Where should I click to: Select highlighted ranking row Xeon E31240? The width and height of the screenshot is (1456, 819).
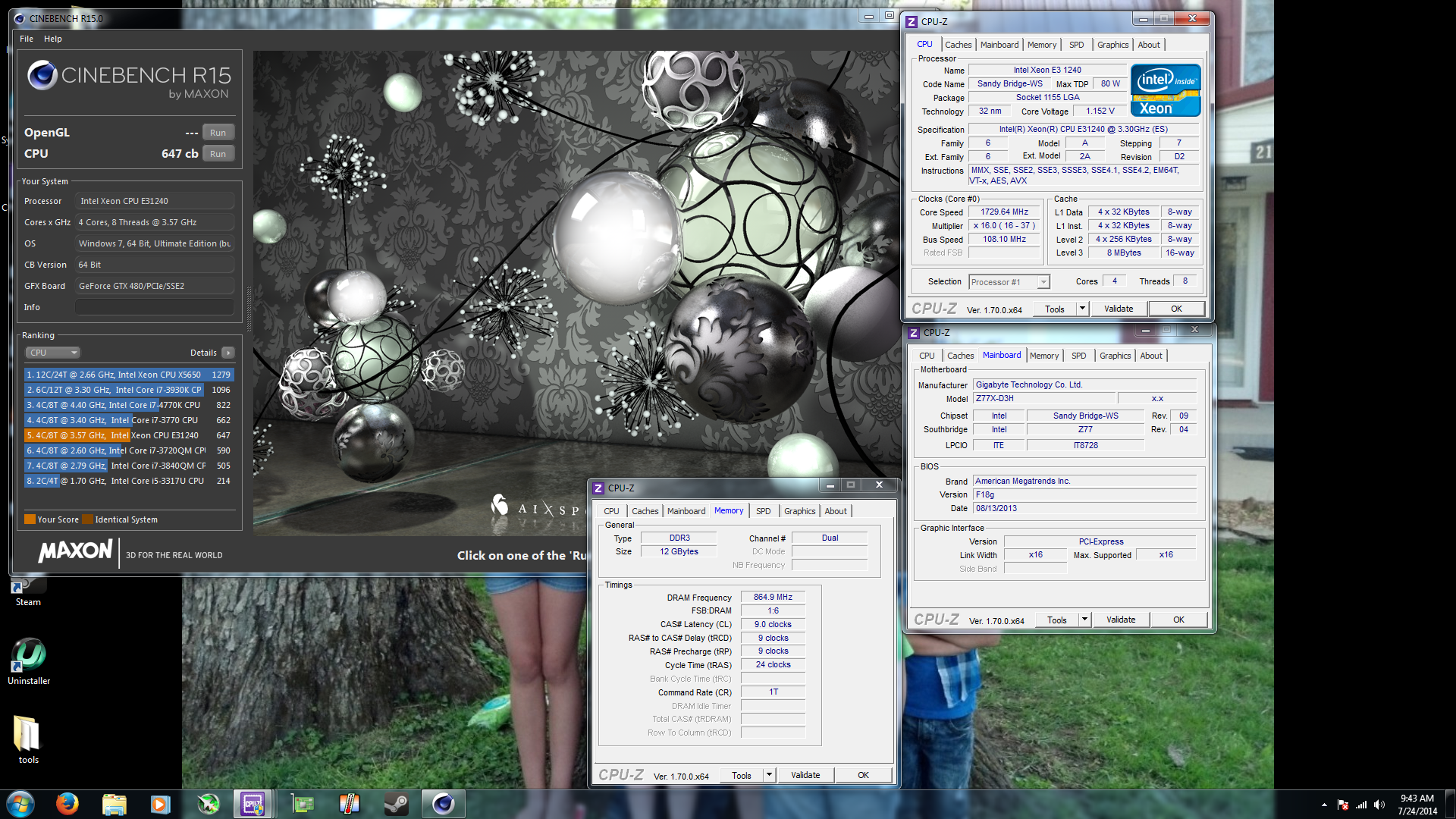click(129, 435)
